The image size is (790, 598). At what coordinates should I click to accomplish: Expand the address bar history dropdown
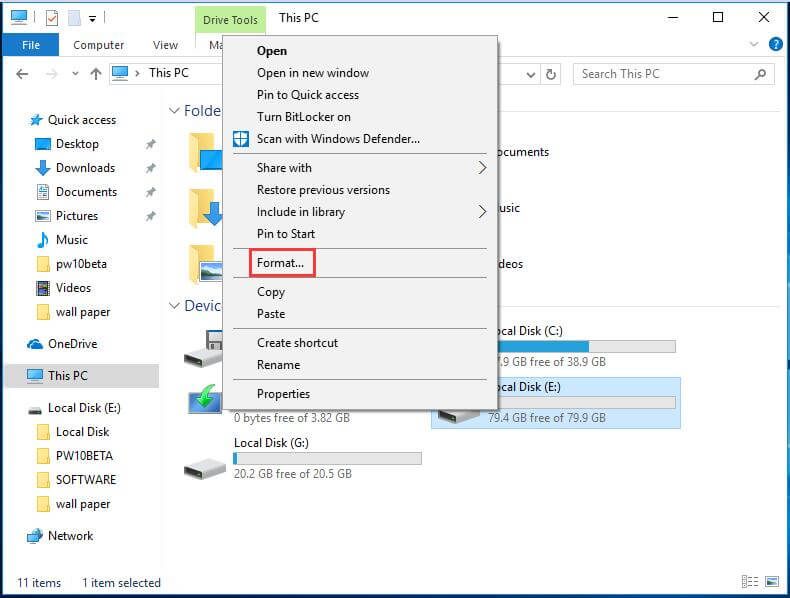(x=531, y=75)
